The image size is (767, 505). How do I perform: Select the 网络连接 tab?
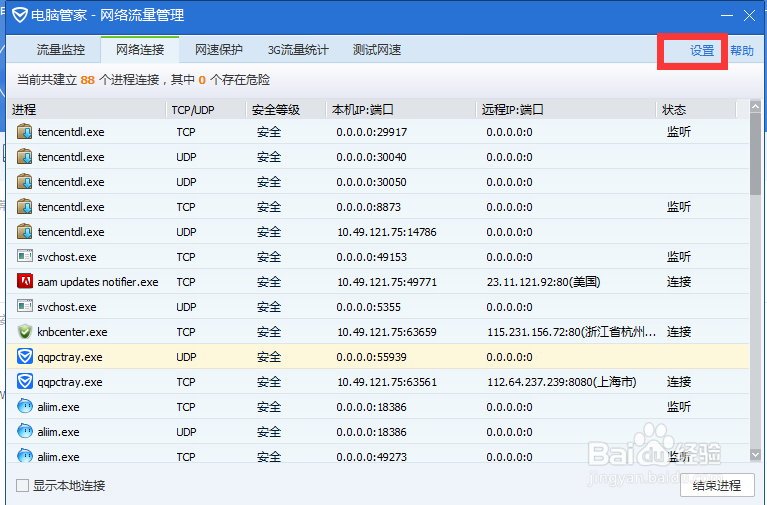tap(140, 50)
